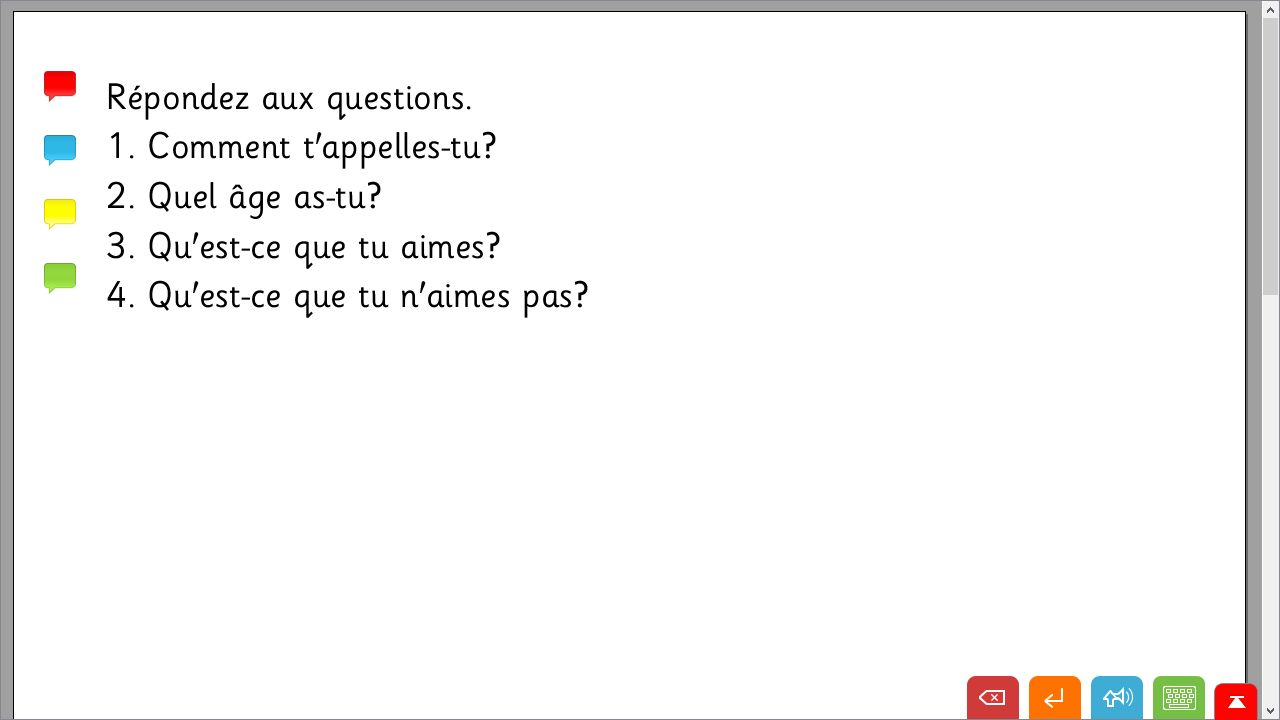Select the green speech bubble icon
Image resolution: width=1280 pixels, height=720 pixels.
coord(60,278)
